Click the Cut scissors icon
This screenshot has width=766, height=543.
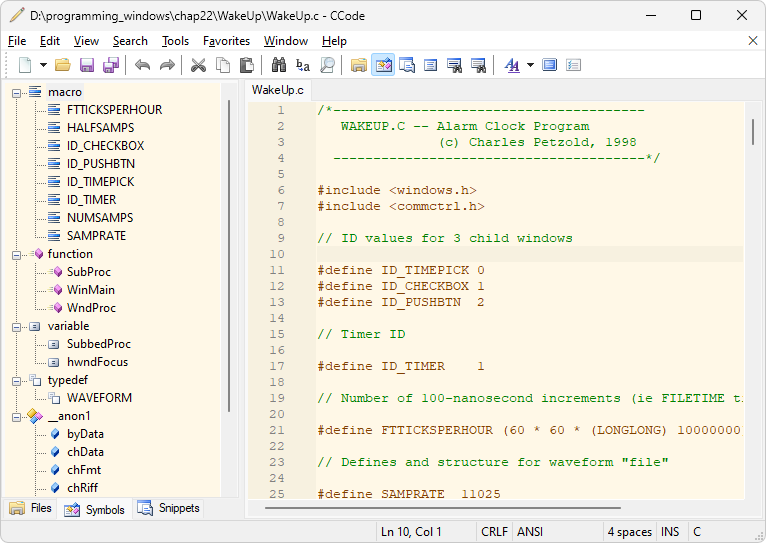coord(198,65)
